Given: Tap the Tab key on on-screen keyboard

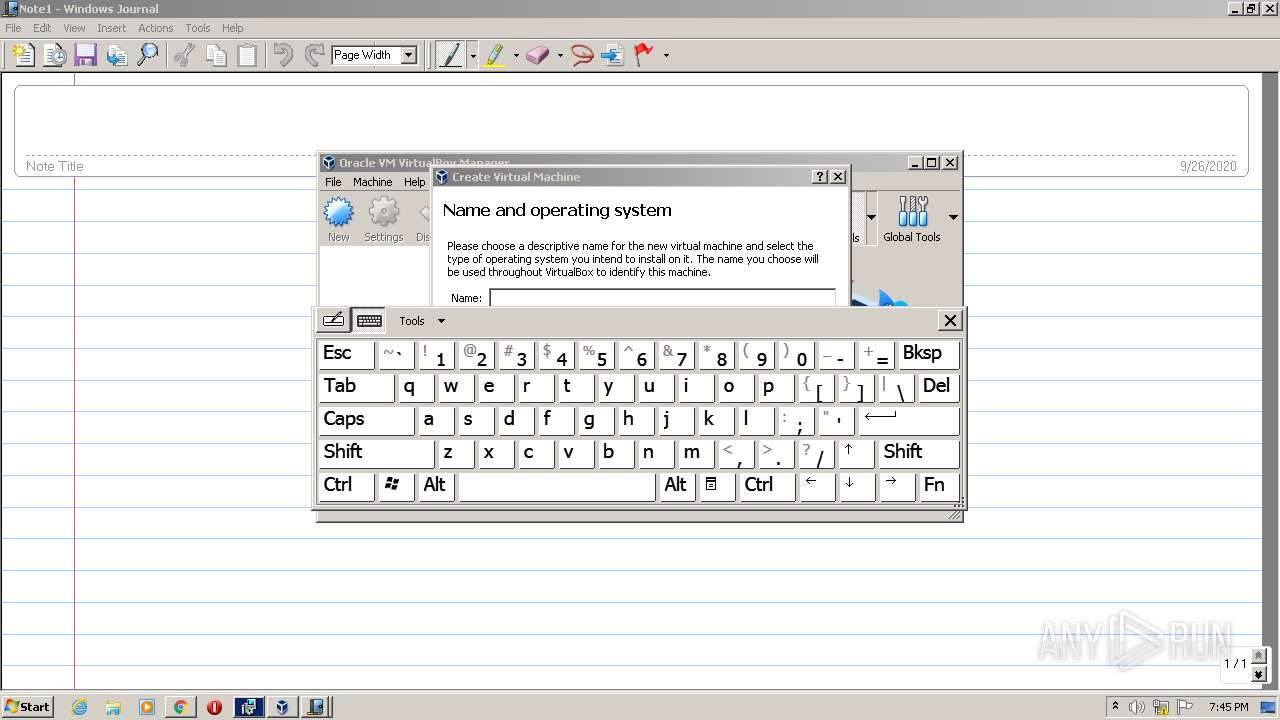Looking at the screenshot, I should coord(357,387).
